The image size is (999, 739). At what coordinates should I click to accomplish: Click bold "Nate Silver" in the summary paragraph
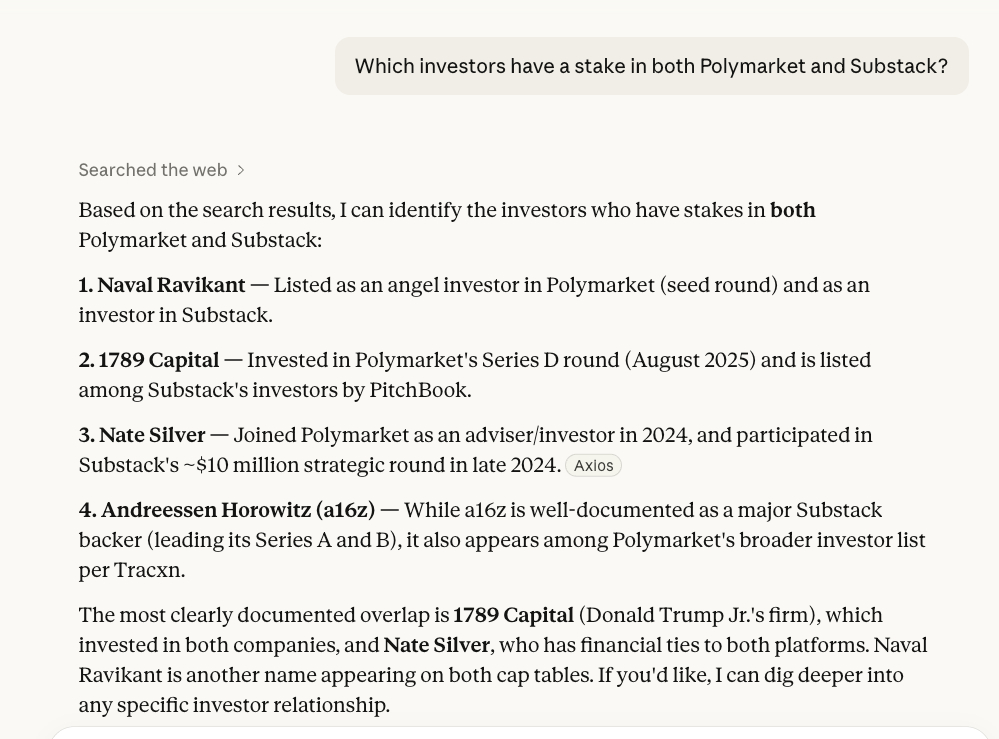point(437,646)
